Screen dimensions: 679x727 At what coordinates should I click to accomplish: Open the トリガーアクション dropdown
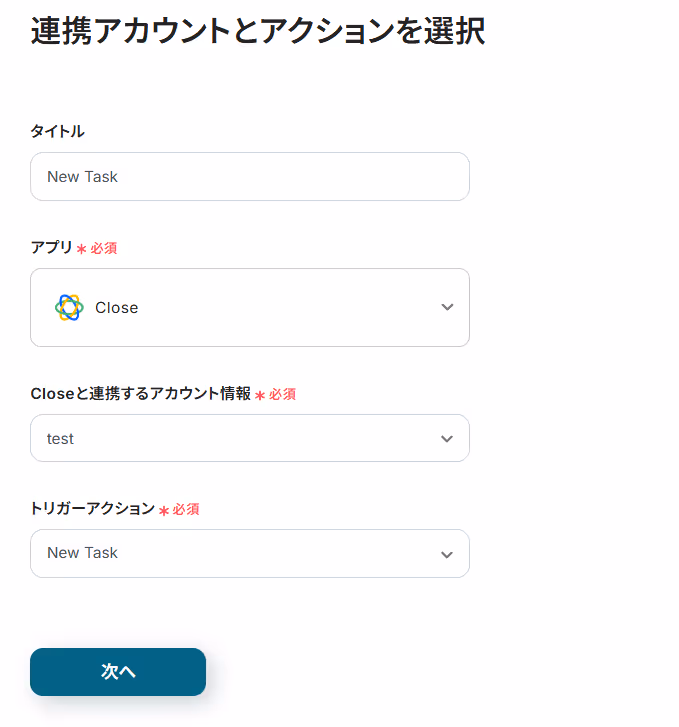pos(250,554)
